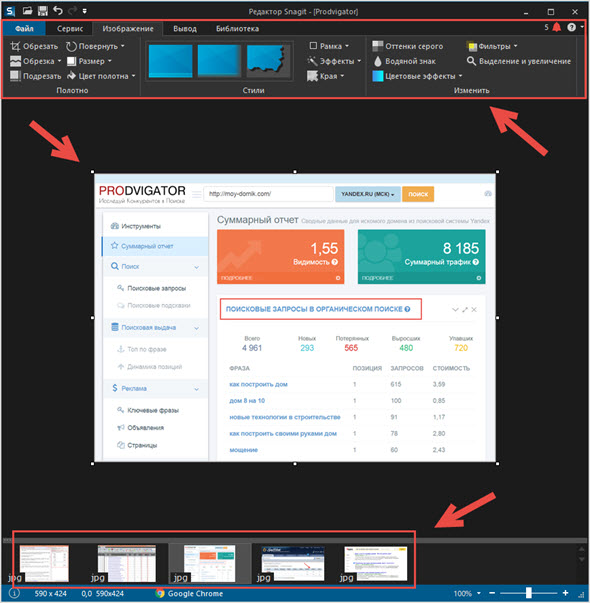Apply the first blue style thumbnail

click(x=170, y=61)
